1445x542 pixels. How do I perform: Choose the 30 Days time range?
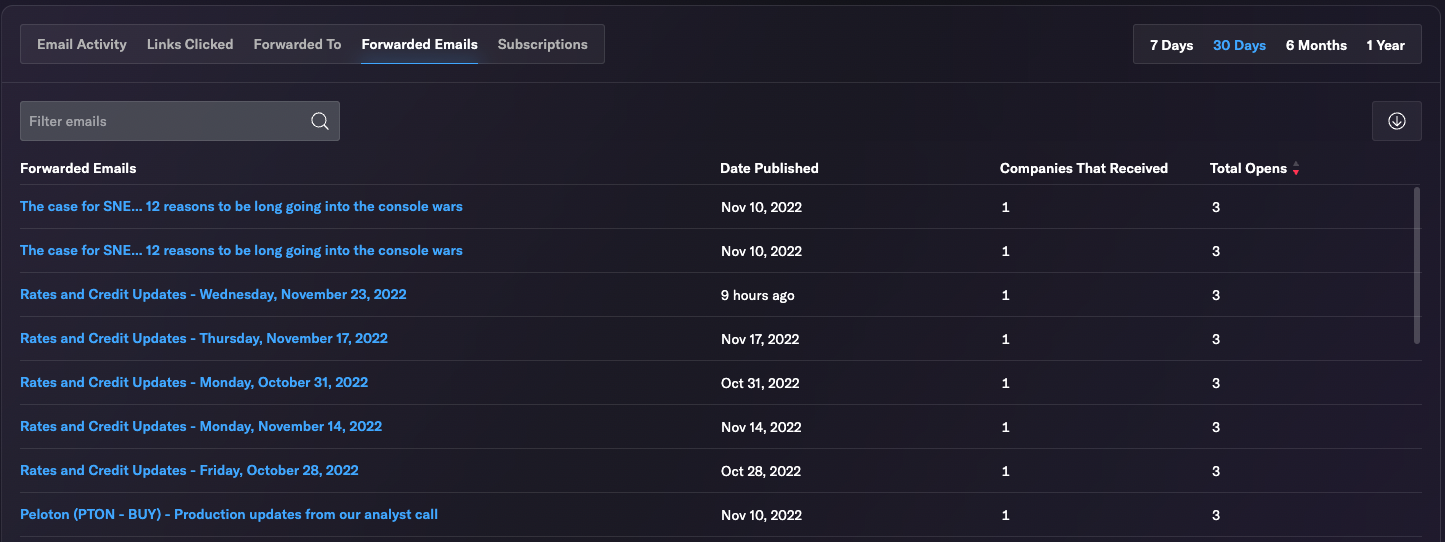coord(1239,45)
